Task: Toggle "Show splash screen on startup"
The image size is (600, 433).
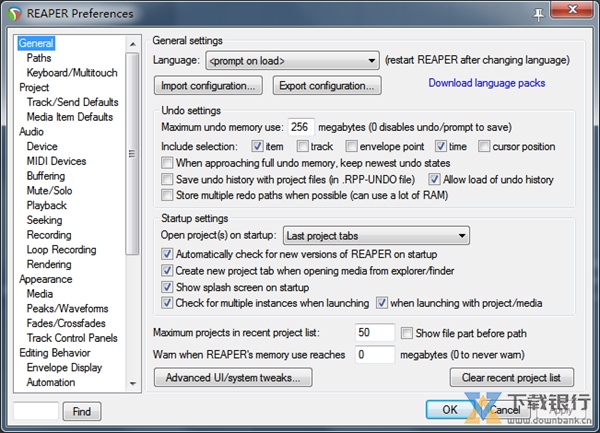Action: 167,287
